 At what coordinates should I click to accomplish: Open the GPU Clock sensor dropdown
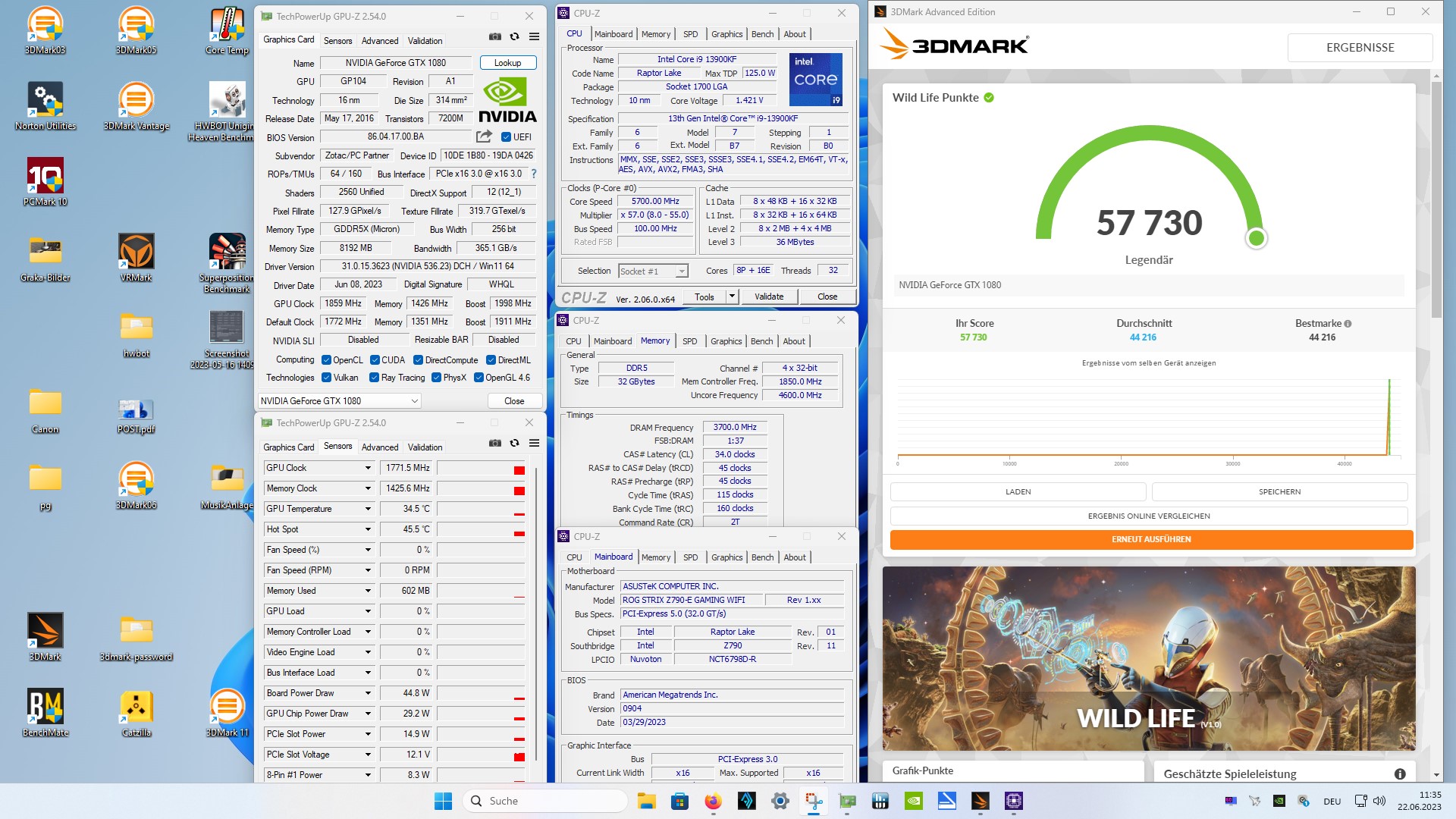[x=369, y=469]
